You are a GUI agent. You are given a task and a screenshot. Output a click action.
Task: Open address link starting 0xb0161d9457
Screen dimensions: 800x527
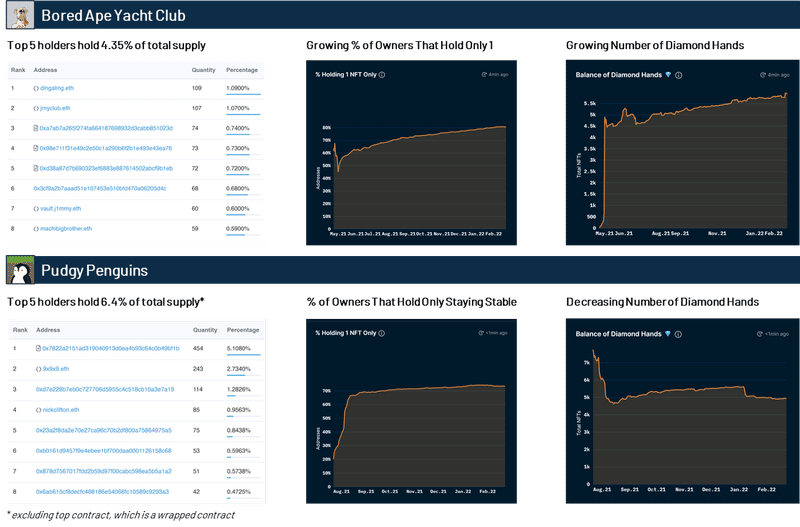pyautogui.click(x=104, y=451)
